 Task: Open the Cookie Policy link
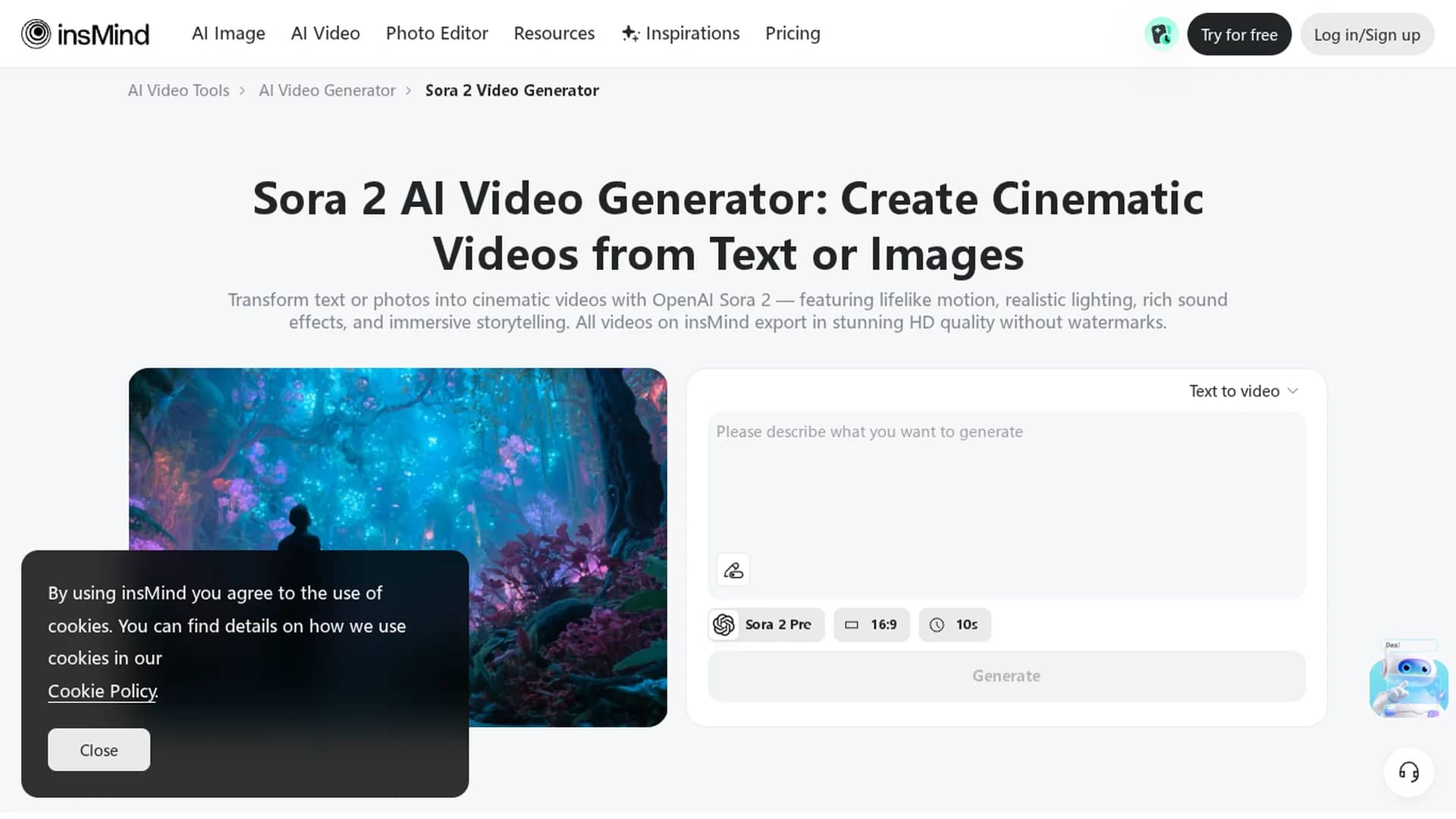click(x=103, y=691)
